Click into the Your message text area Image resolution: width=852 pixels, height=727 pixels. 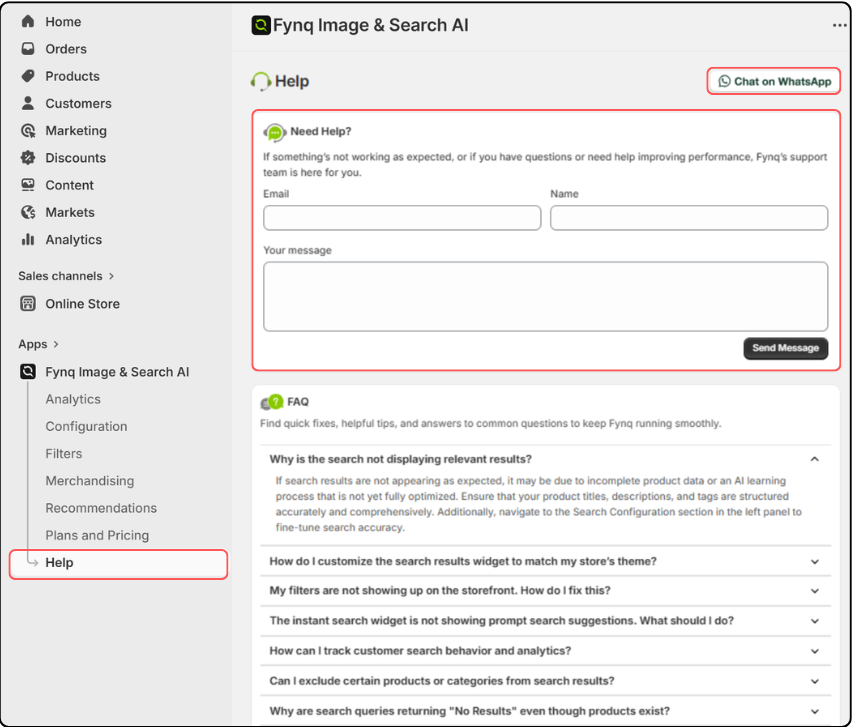point(546,297)
